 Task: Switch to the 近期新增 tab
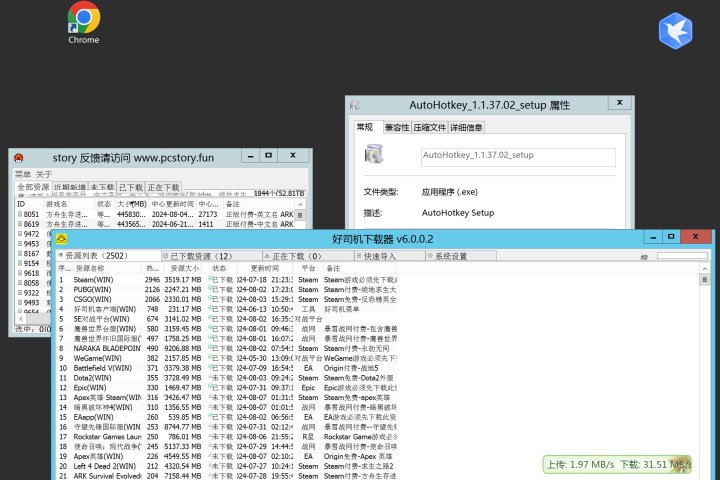click(x=70, y=187)
